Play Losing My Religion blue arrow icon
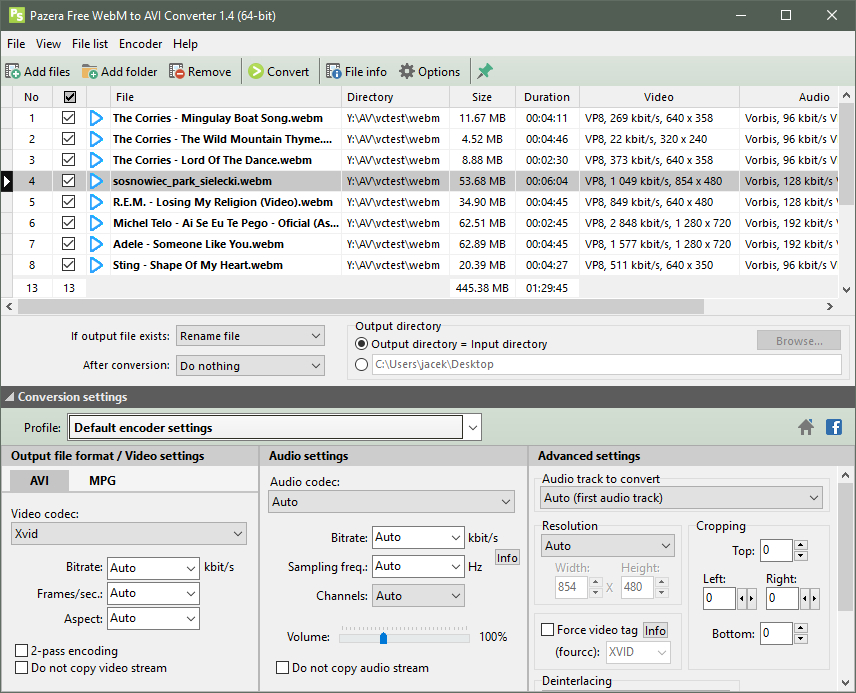This screenshot has height=693, width=856. (x=96, y=202)
